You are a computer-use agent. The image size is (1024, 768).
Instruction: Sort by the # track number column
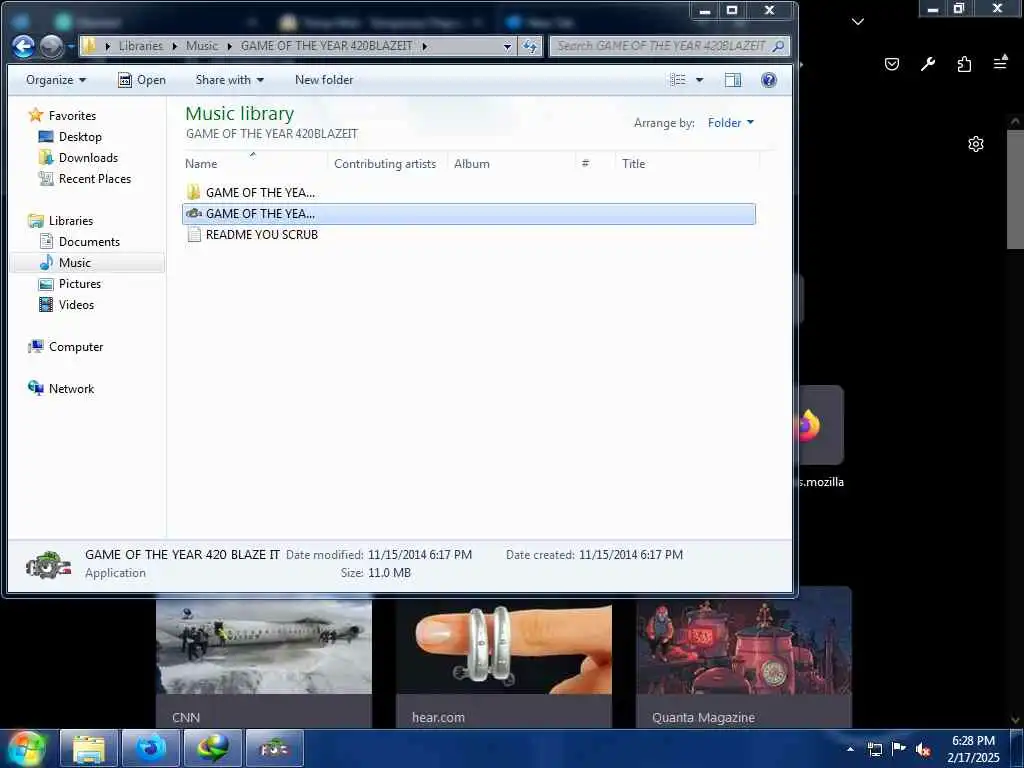click(x=595, y=163)
